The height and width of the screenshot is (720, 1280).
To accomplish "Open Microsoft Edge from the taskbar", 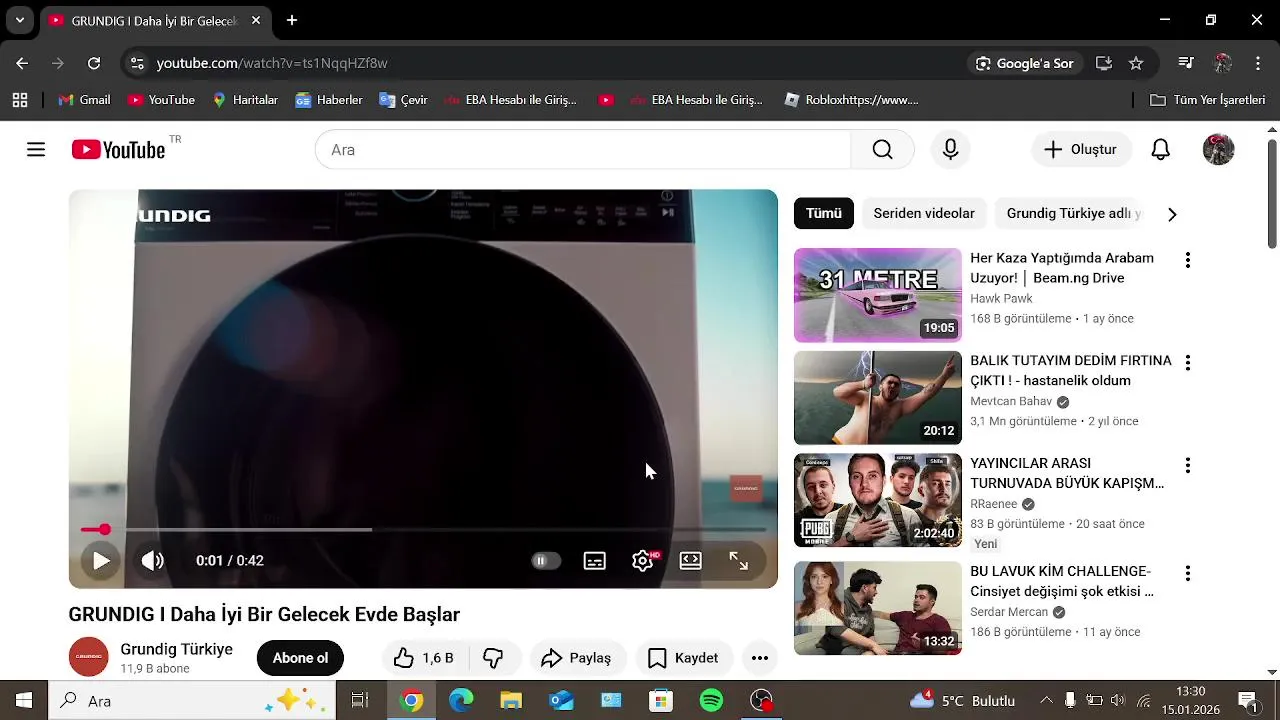I will coord(461,701).
